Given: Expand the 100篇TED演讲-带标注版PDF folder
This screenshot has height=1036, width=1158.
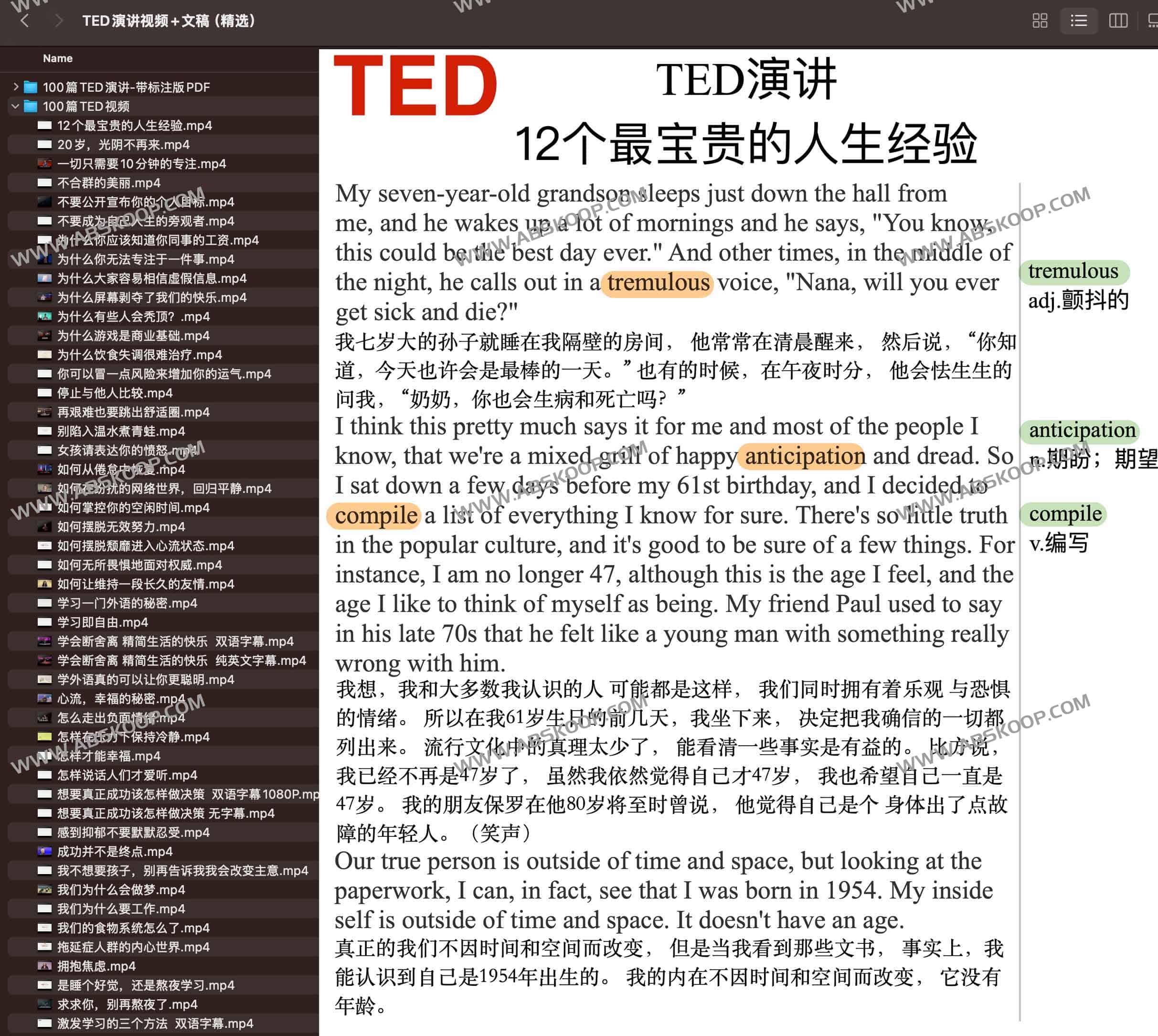Looking at the screenshot, I should (15, 87).
